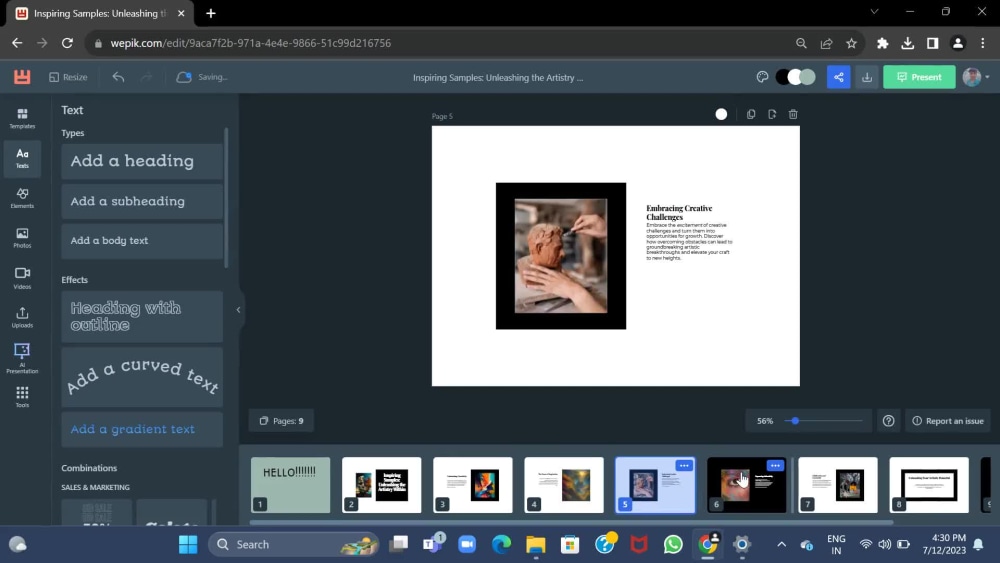Image resolution: width=1000 pixels, height=563 pixels.
Task: Duplicate the current page
Action: [x=751, y=114]
